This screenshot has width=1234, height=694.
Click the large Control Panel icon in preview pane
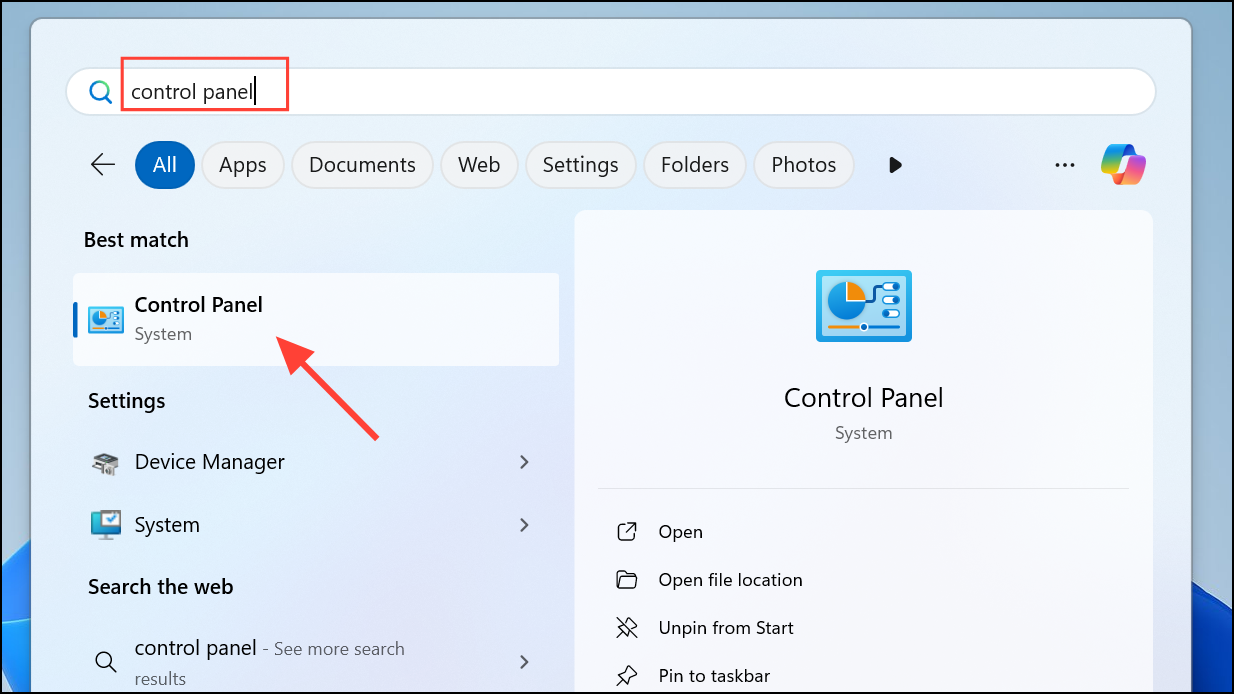(x=864, y=306)
